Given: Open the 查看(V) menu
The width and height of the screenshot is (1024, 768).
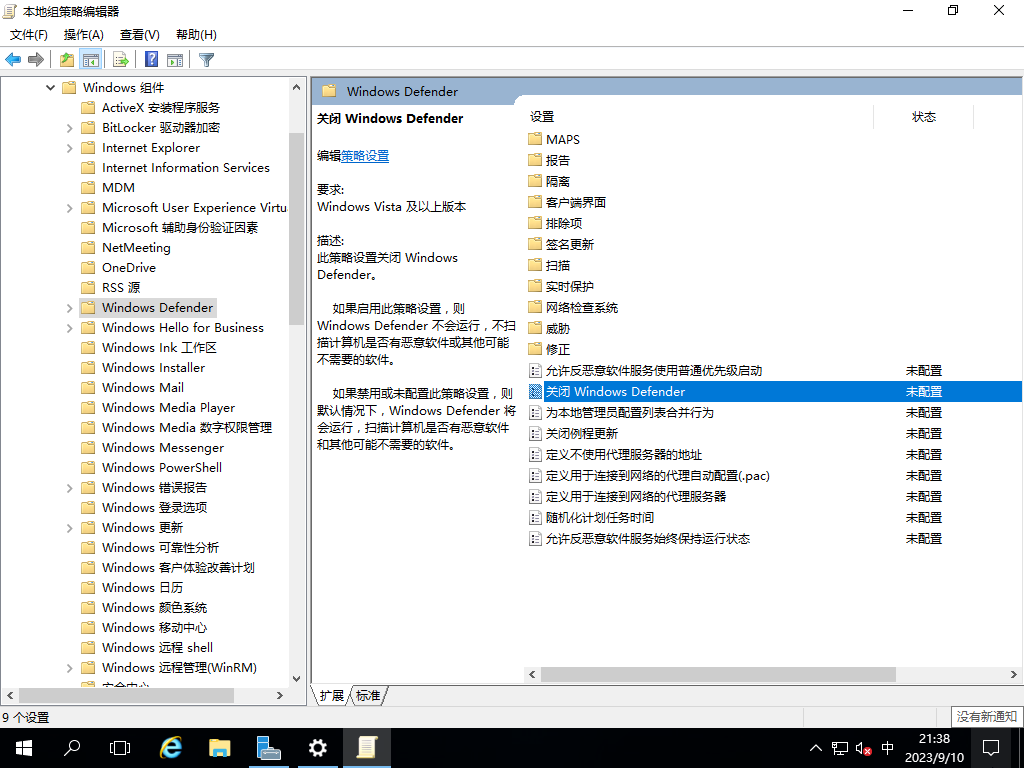Looking at the screenshot, I should (140, 35).
